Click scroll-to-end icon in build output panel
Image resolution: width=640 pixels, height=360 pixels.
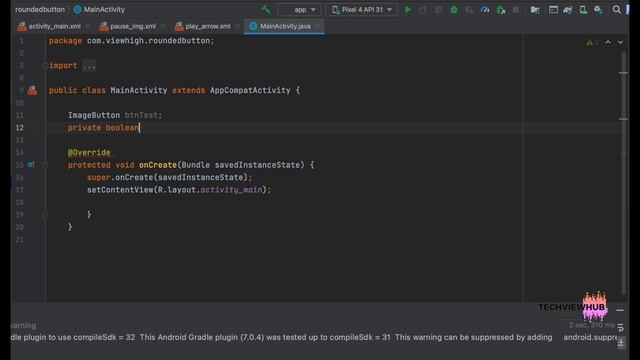(x=620, y=343)
